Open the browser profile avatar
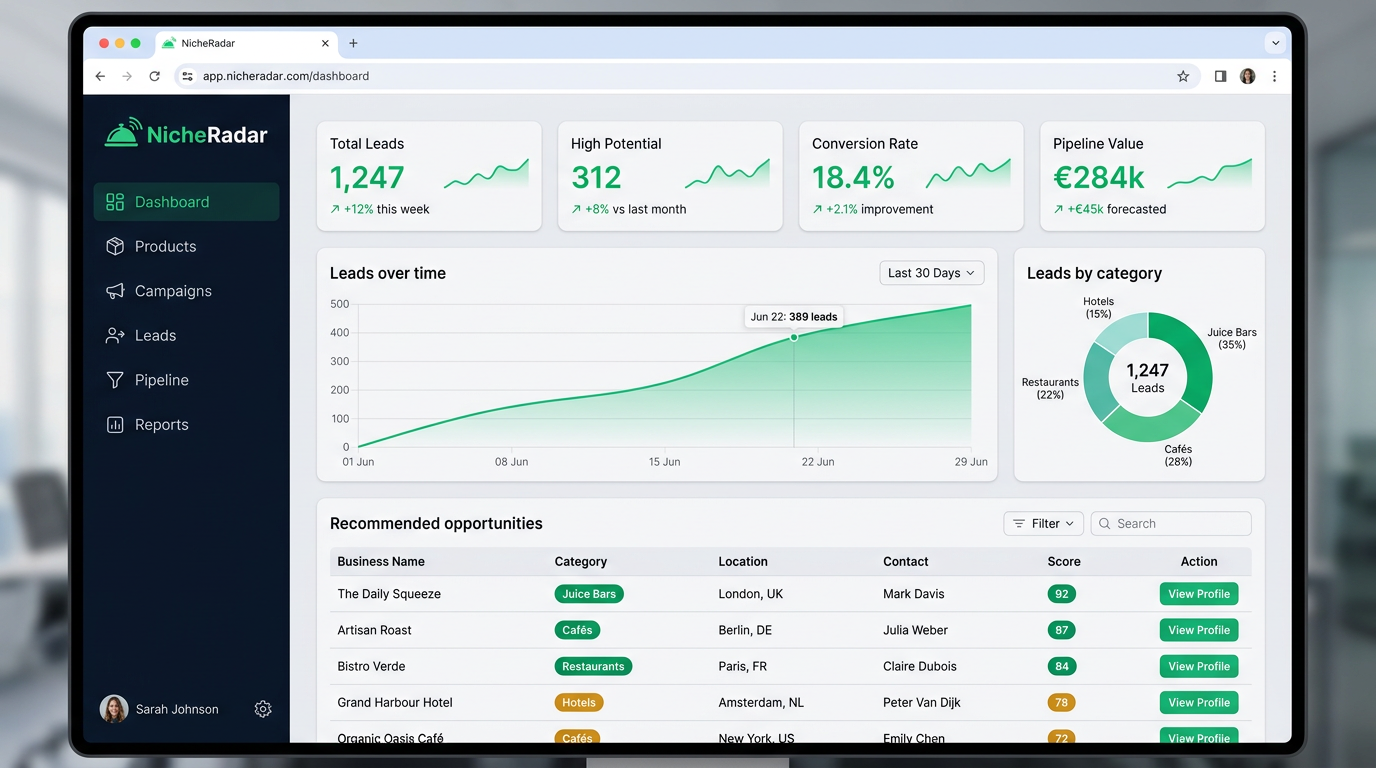The image size is (1376, 768). coord(1247,76)
